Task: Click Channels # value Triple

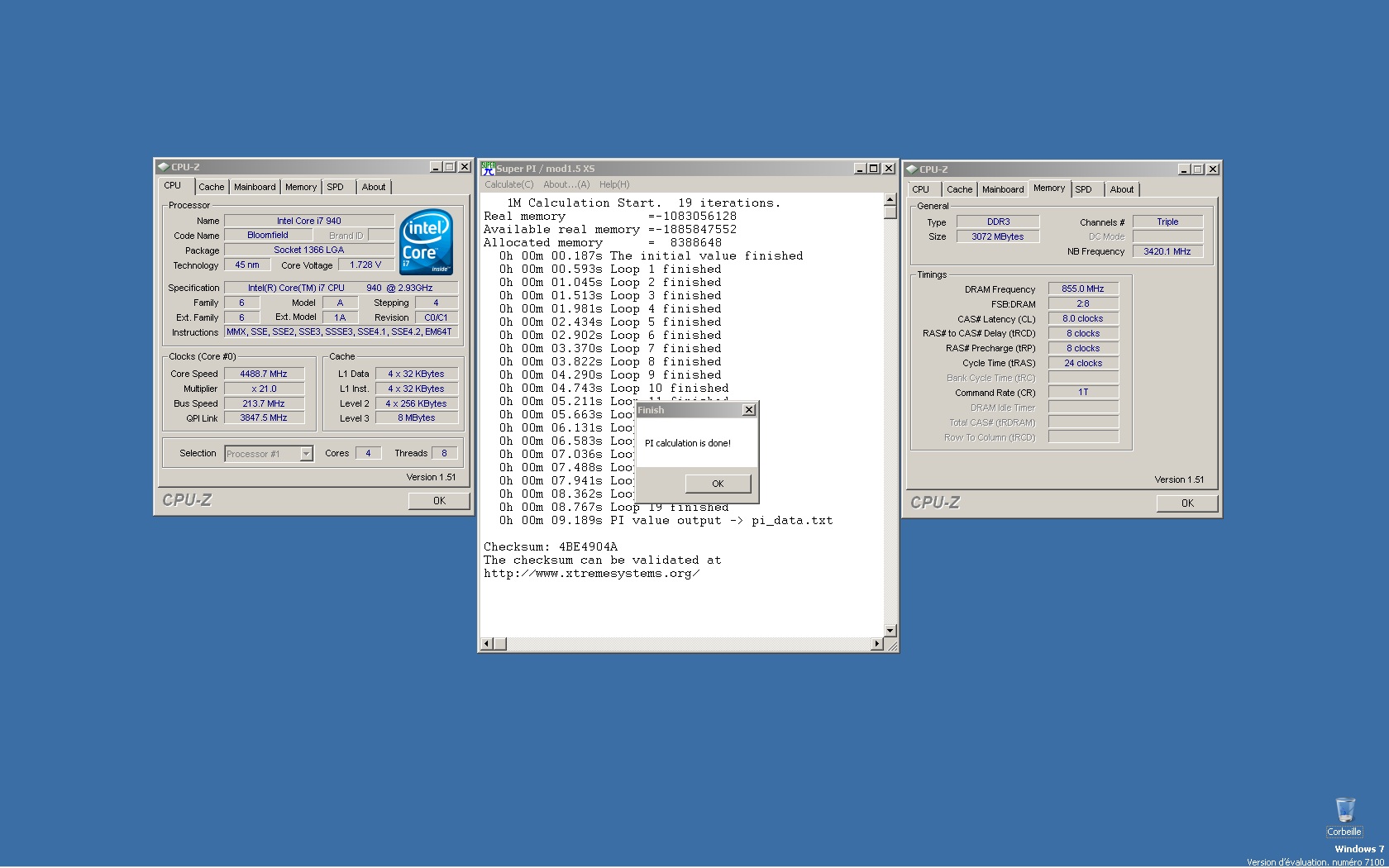Action: 1167,222
